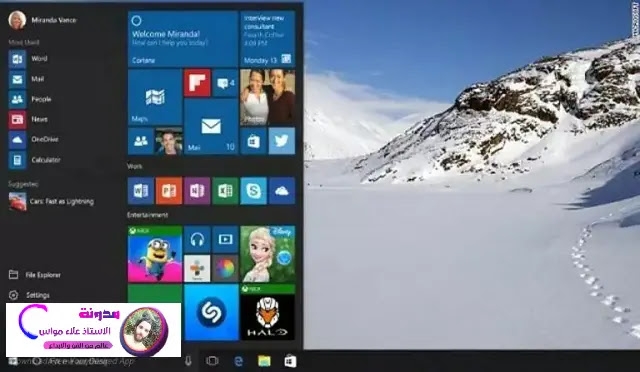This screenshot has width=640, height=372.
Task: Open News from the Most Used list
Action: click(28, 119)
